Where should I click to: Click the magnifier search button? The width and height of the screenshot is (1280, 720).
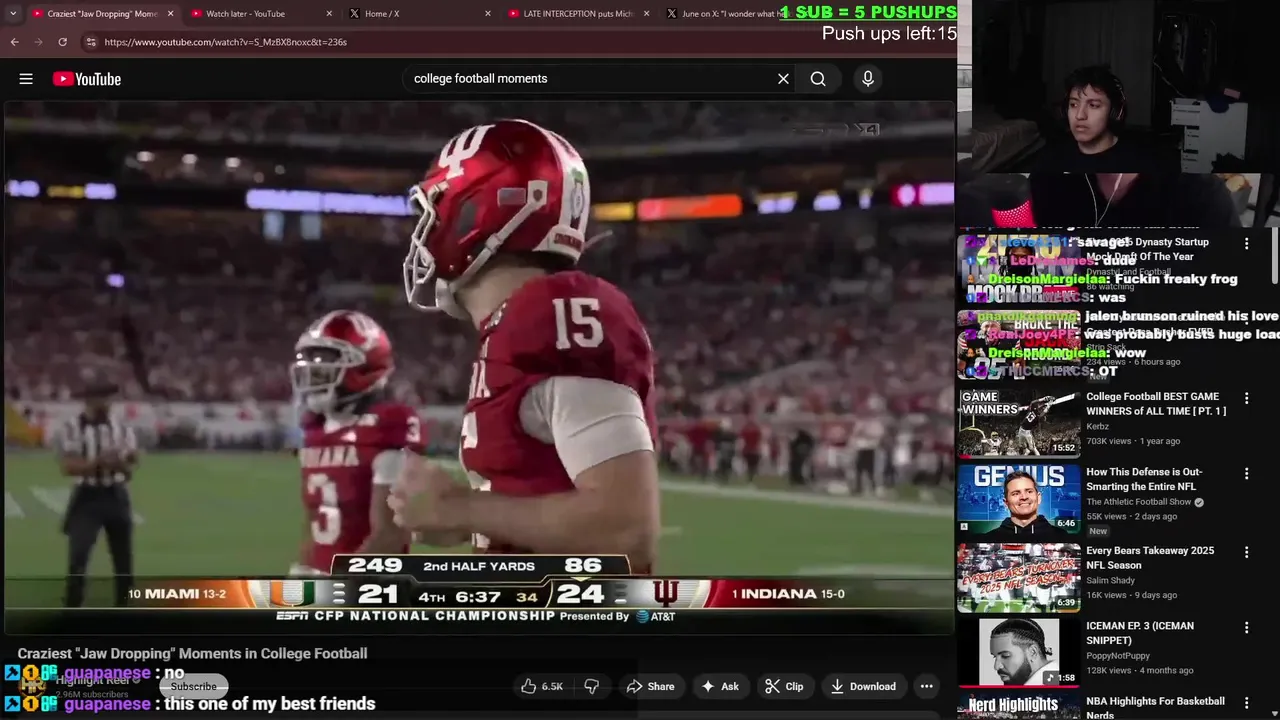(818, 79)
